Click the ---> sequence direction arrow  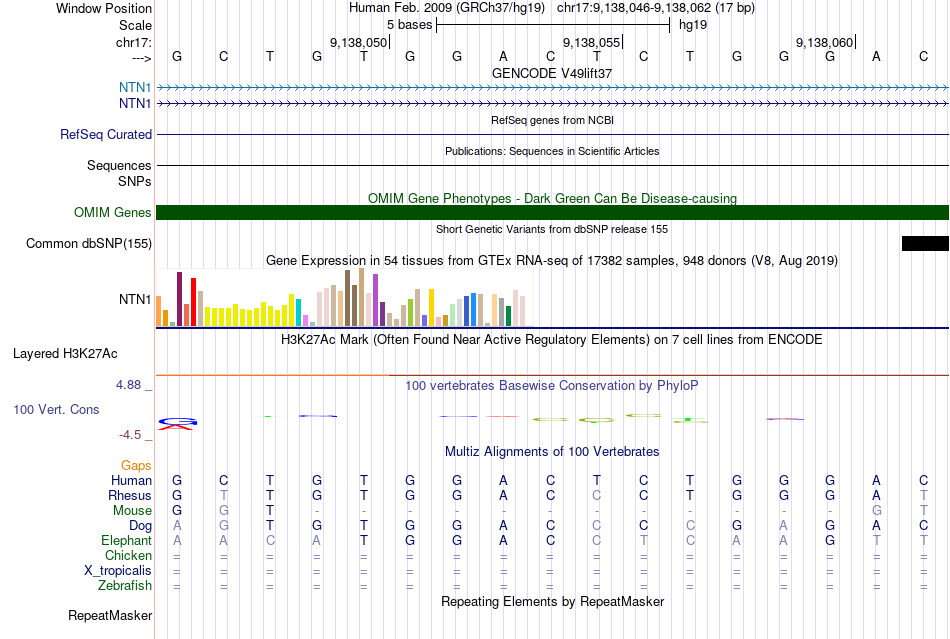(141, 58)
